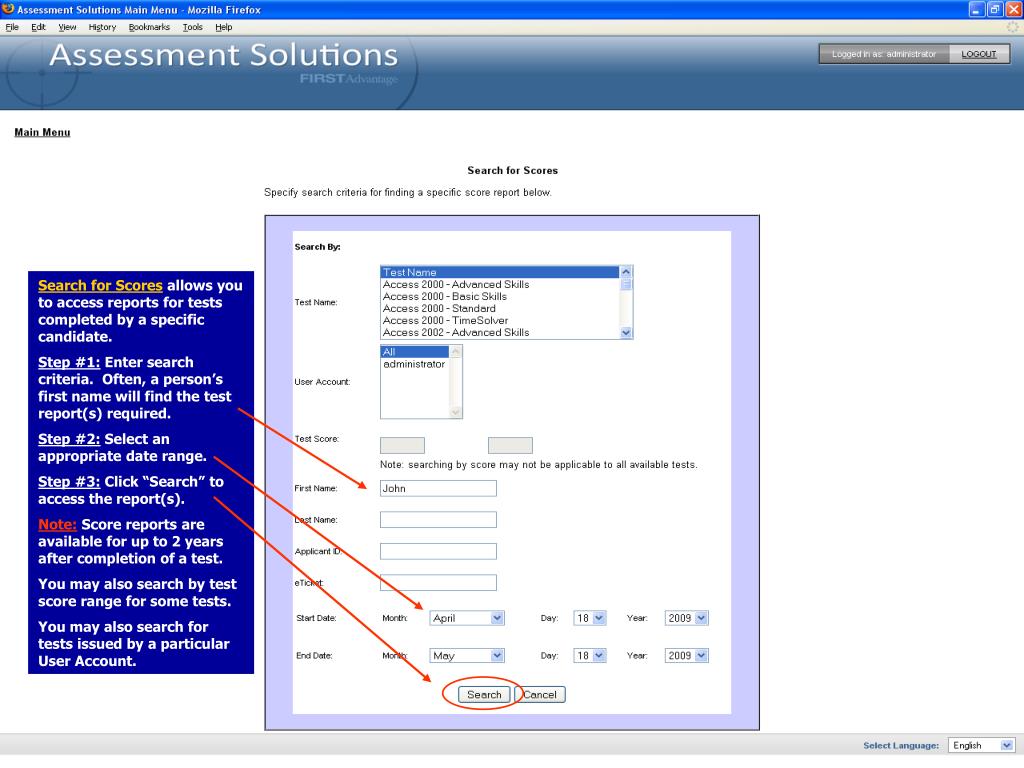Open the Tools menu
The height and width of the screenshot is (768, 1024).
coord(193,27)
